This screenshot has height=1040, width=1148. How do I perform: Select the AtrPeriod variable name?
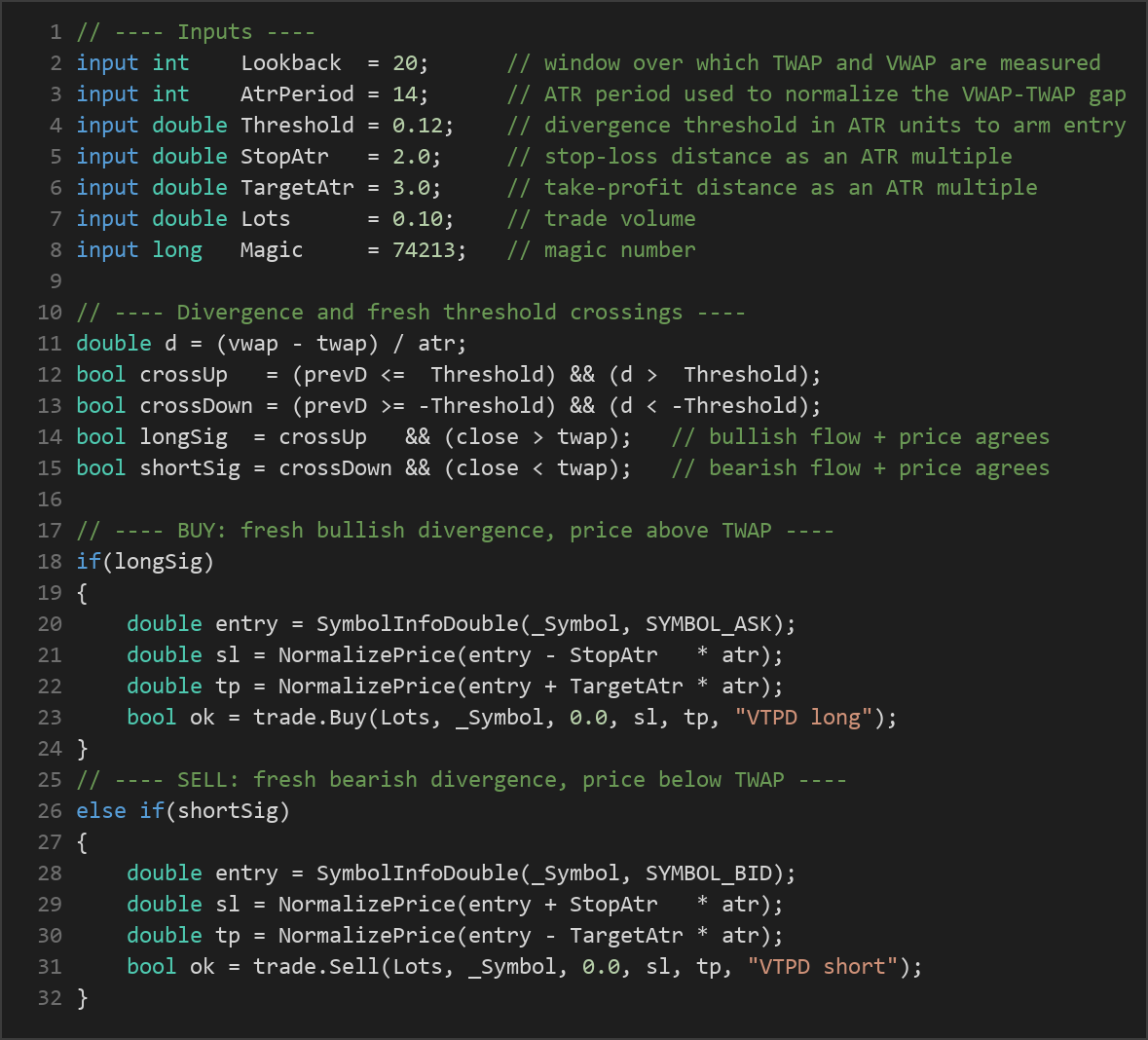point(297,94)
